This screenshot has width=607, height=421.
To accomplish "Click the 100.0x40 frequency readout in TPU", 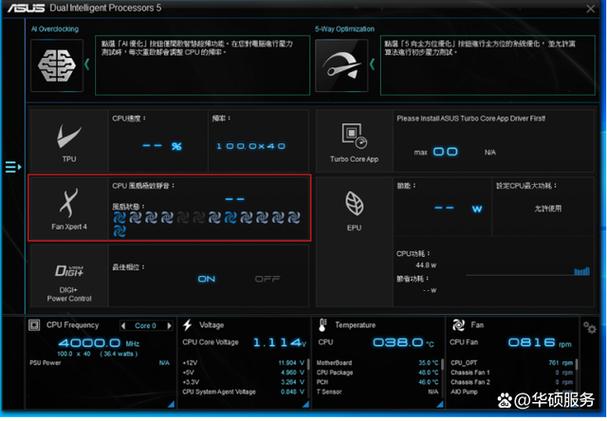I will pos(251,146).
